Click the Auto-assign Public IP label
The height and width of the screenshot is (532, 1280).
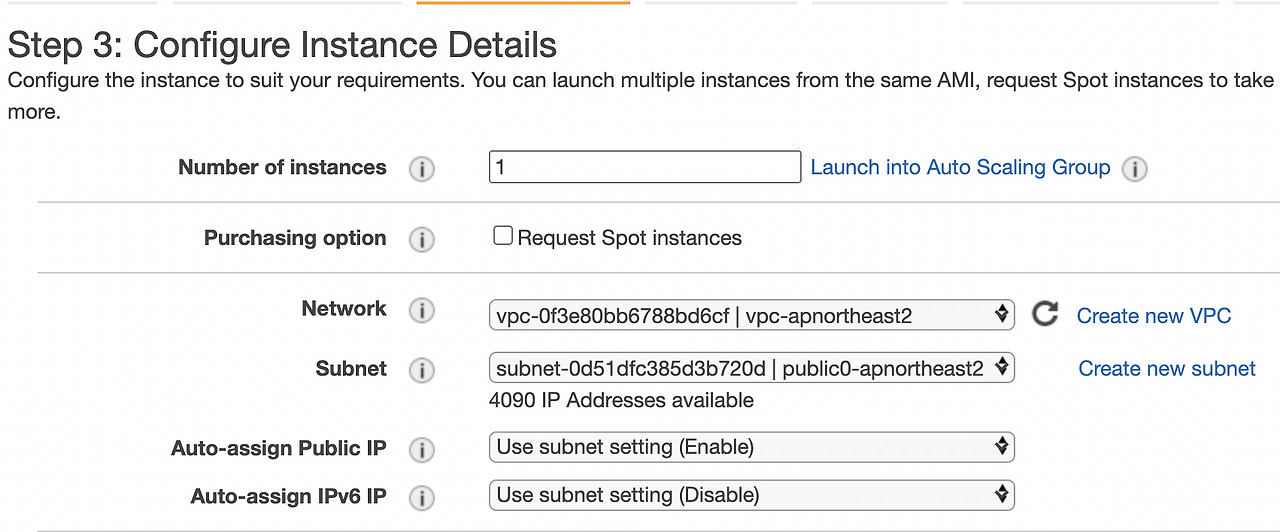tap(279, 448)
